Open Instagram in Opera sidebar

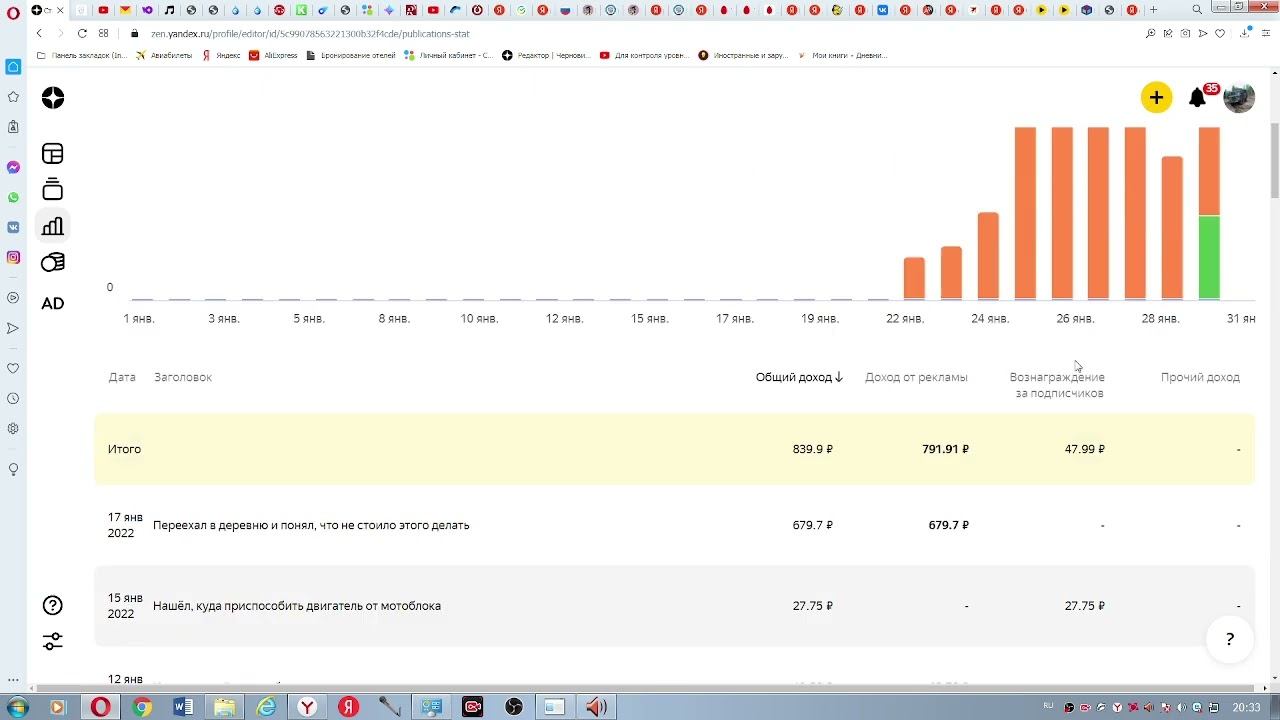click(x=13, y=257)
